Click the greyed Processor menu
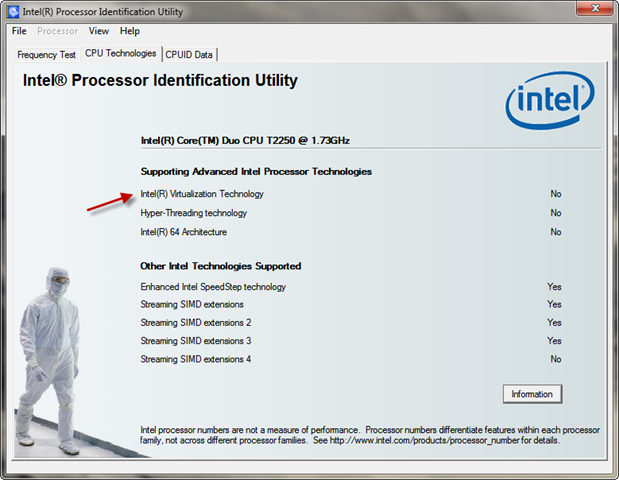This screenshot has width=619, height=480. pos(58,31)
